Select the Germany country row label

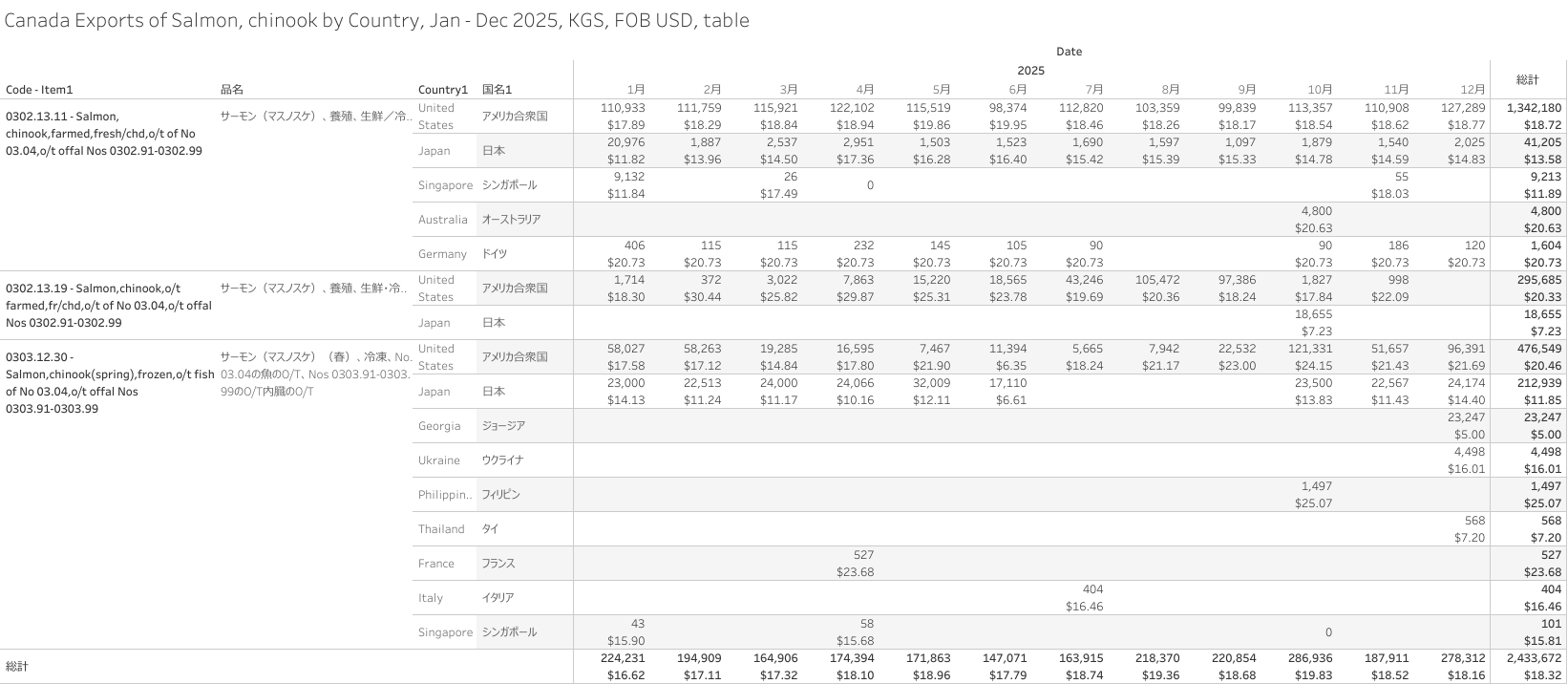[x=442, y=254]
